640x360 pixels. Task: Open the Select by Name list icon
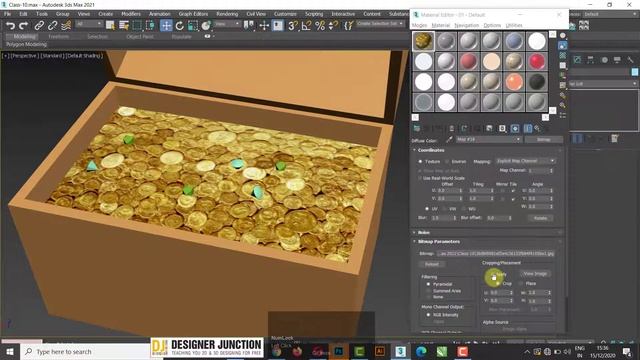click(x=124, y=26)
